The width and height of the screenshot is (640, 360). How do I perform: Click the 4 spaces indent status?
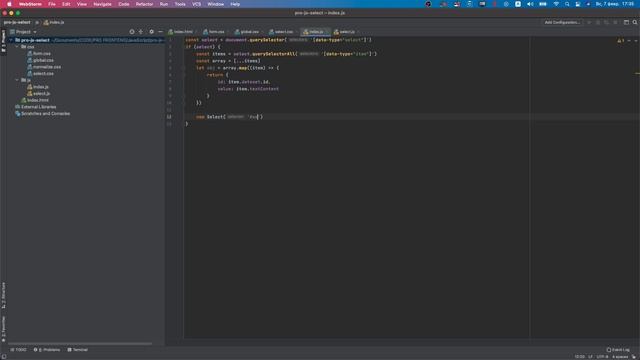pyautogui.click(x=620, y=357)
